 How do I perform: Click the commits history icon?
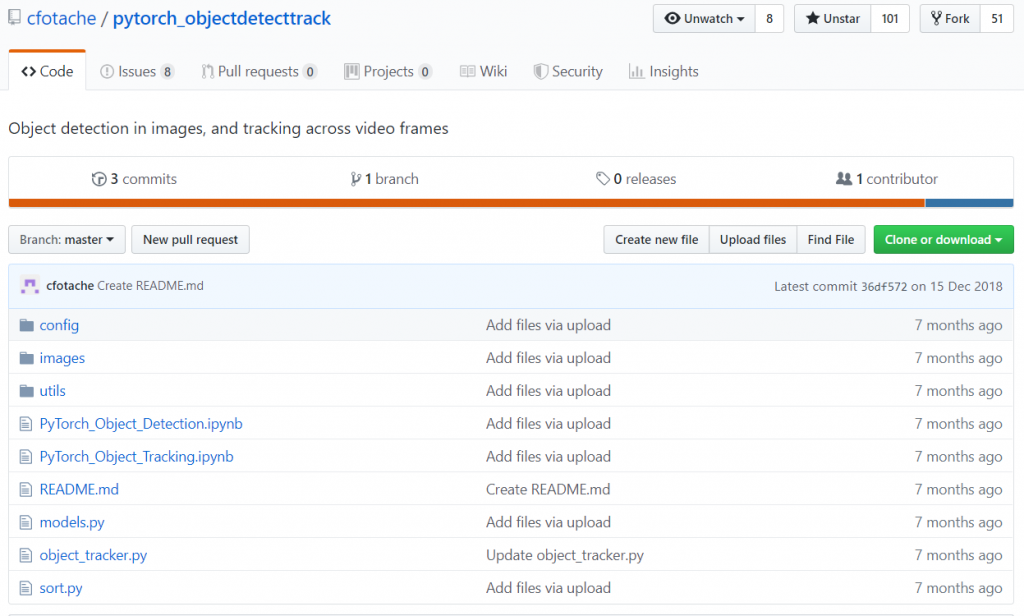(99, 179)
